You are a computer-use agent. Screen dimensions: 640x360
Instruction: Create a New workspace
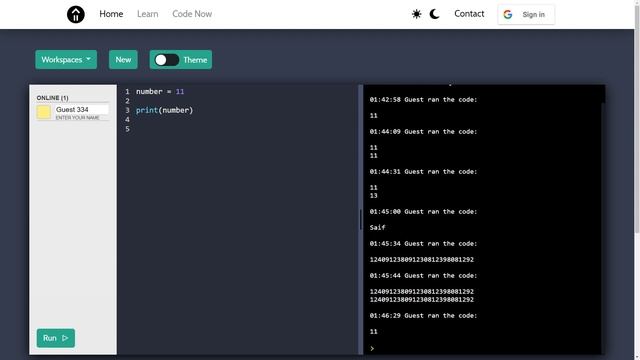coord(123,60)
